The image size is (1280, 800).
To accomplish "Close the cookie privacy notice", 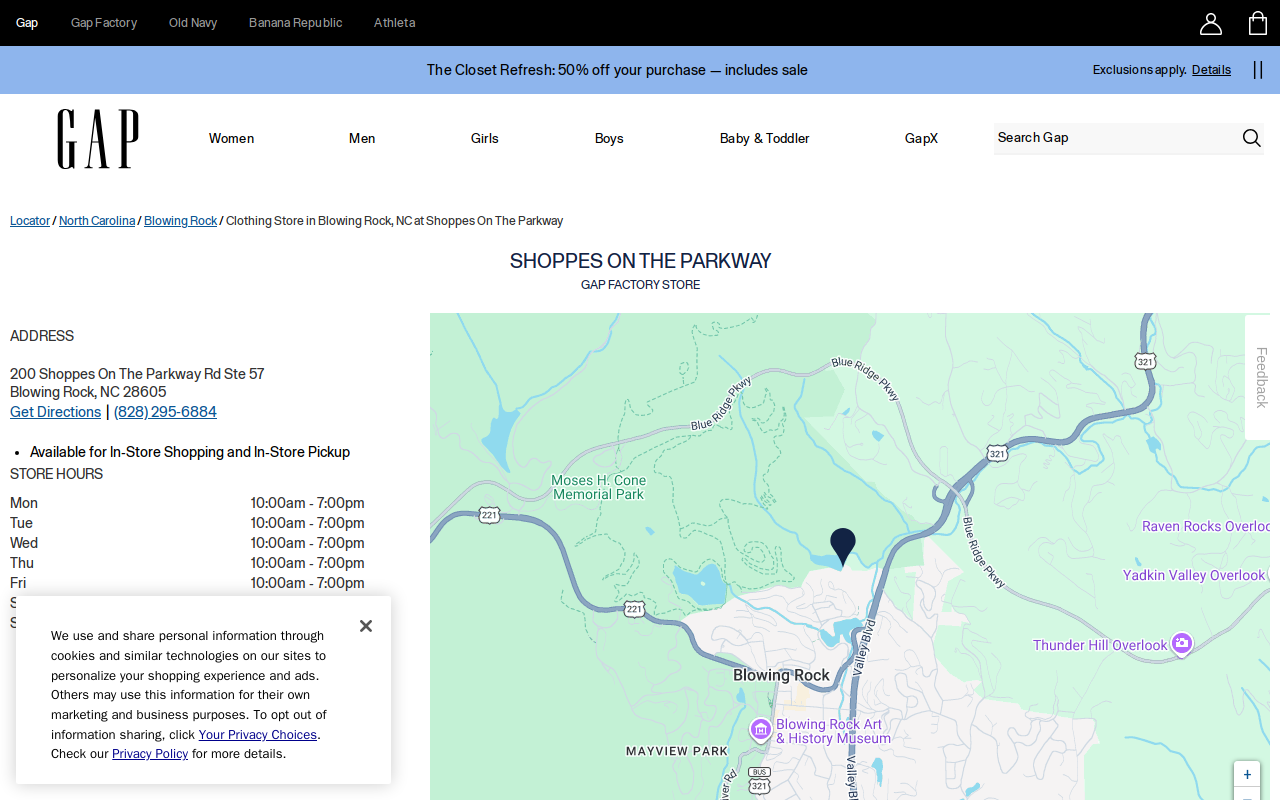I will (x=366, y=626).
